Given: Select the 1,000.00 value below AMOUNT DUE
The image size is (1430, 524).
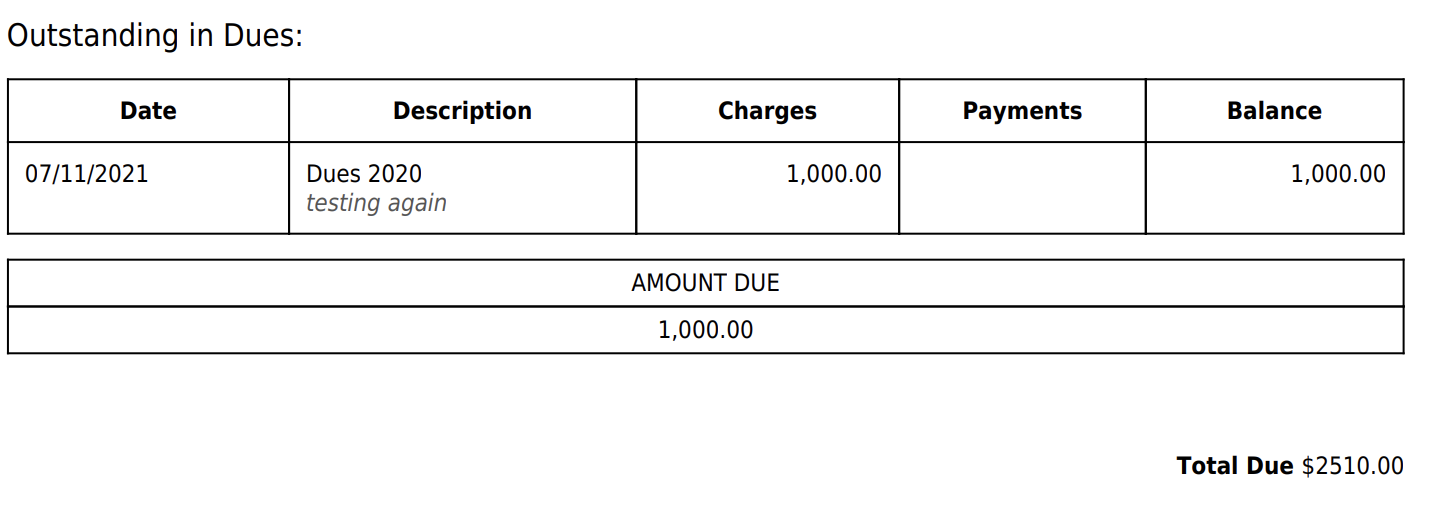Looking at the screenshot, I should (x=705, y=330).
